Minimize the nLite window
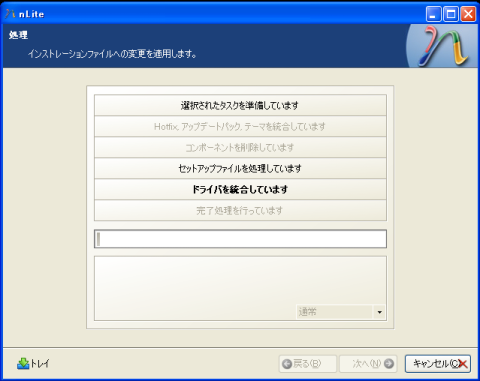Screen dimensions: 480x381 point(433,14)
